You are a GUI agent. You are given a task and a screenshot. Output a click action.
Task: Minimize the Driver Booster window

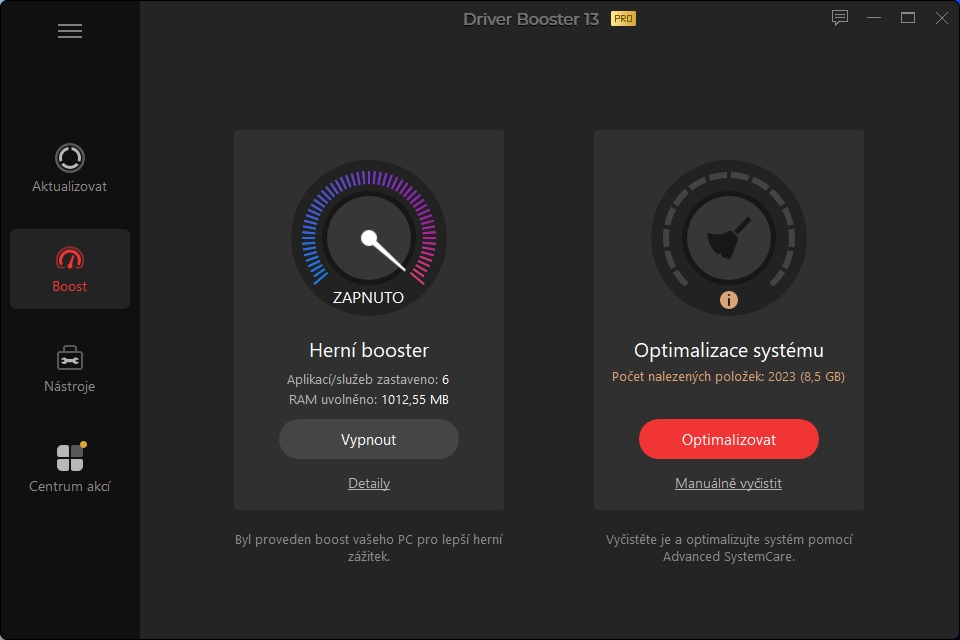coord(874,18)
